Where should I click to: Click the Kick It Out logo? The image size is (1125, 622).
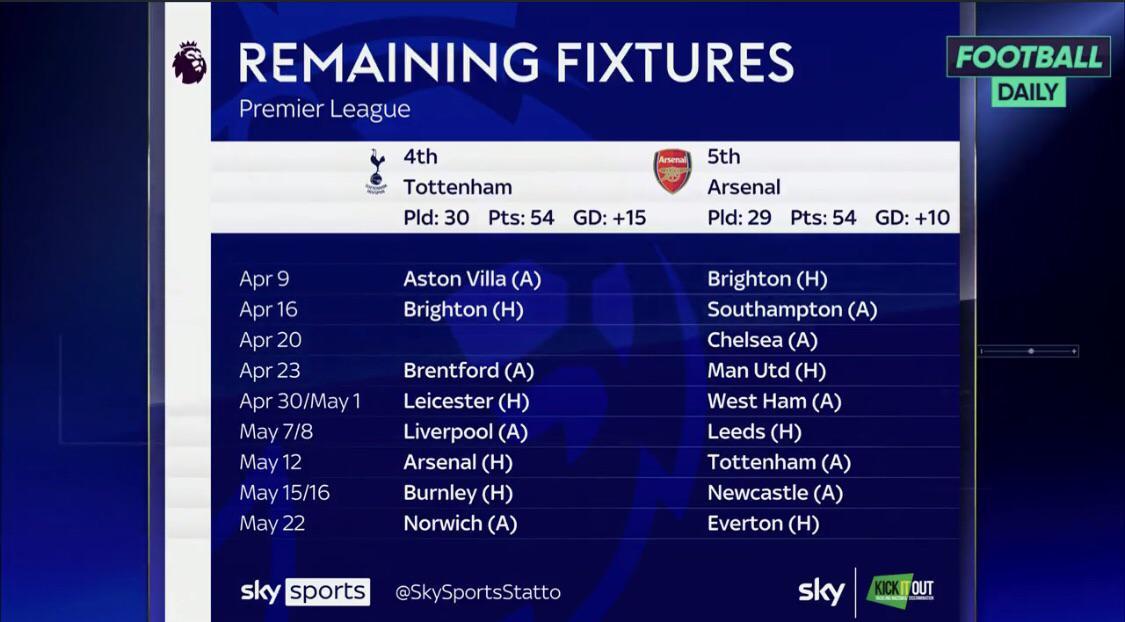click(x=900, y=591)
